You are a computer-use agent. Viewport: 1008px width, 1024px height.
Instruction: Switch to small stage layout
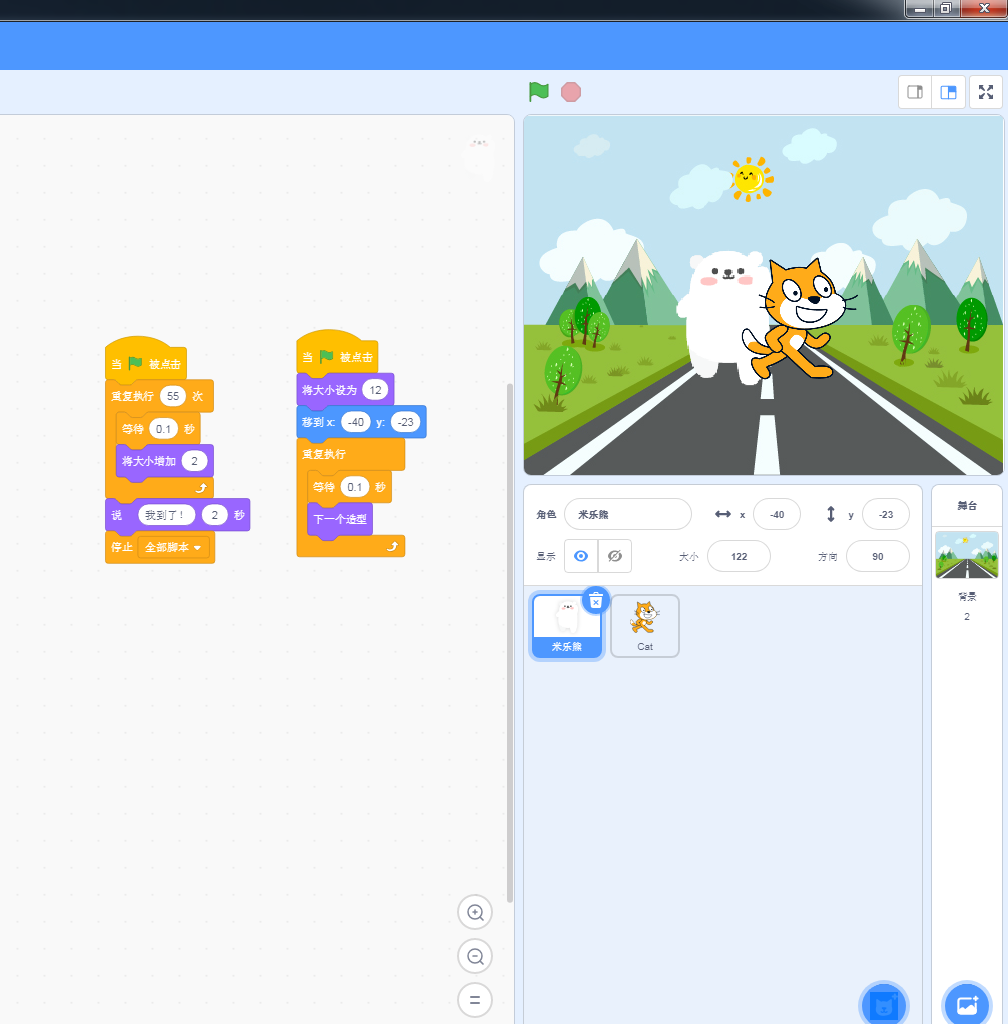point(915,92)
